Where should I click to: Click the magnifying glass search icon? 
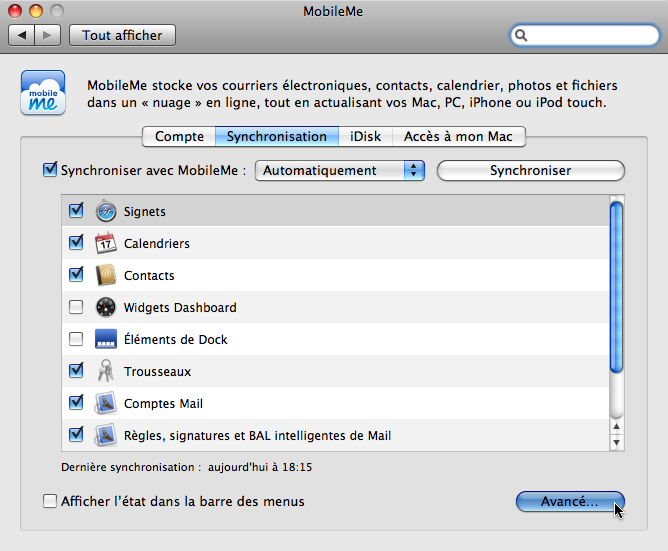pos(521,35)
